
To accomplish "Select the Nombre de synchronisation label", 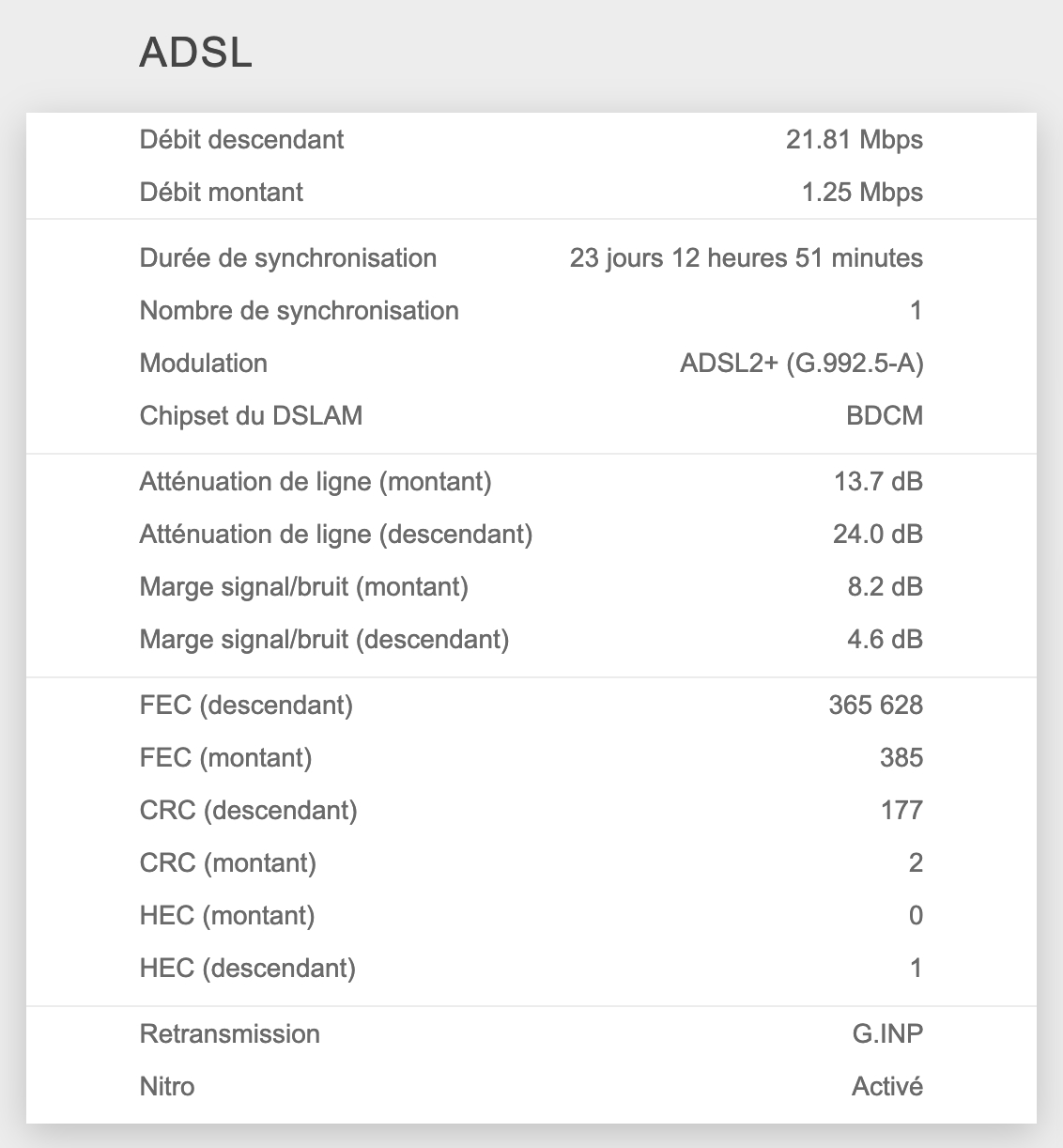I will click(299, 311).
